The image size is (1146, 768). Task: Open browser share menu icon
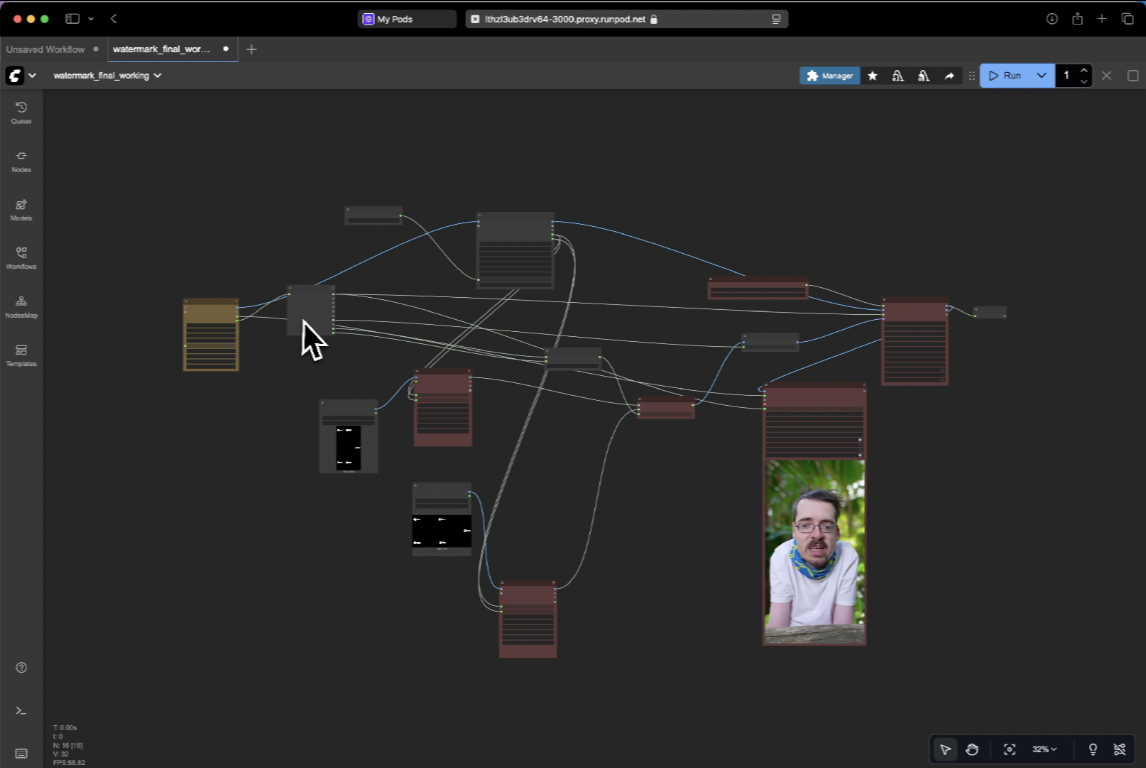point(1077,19)
